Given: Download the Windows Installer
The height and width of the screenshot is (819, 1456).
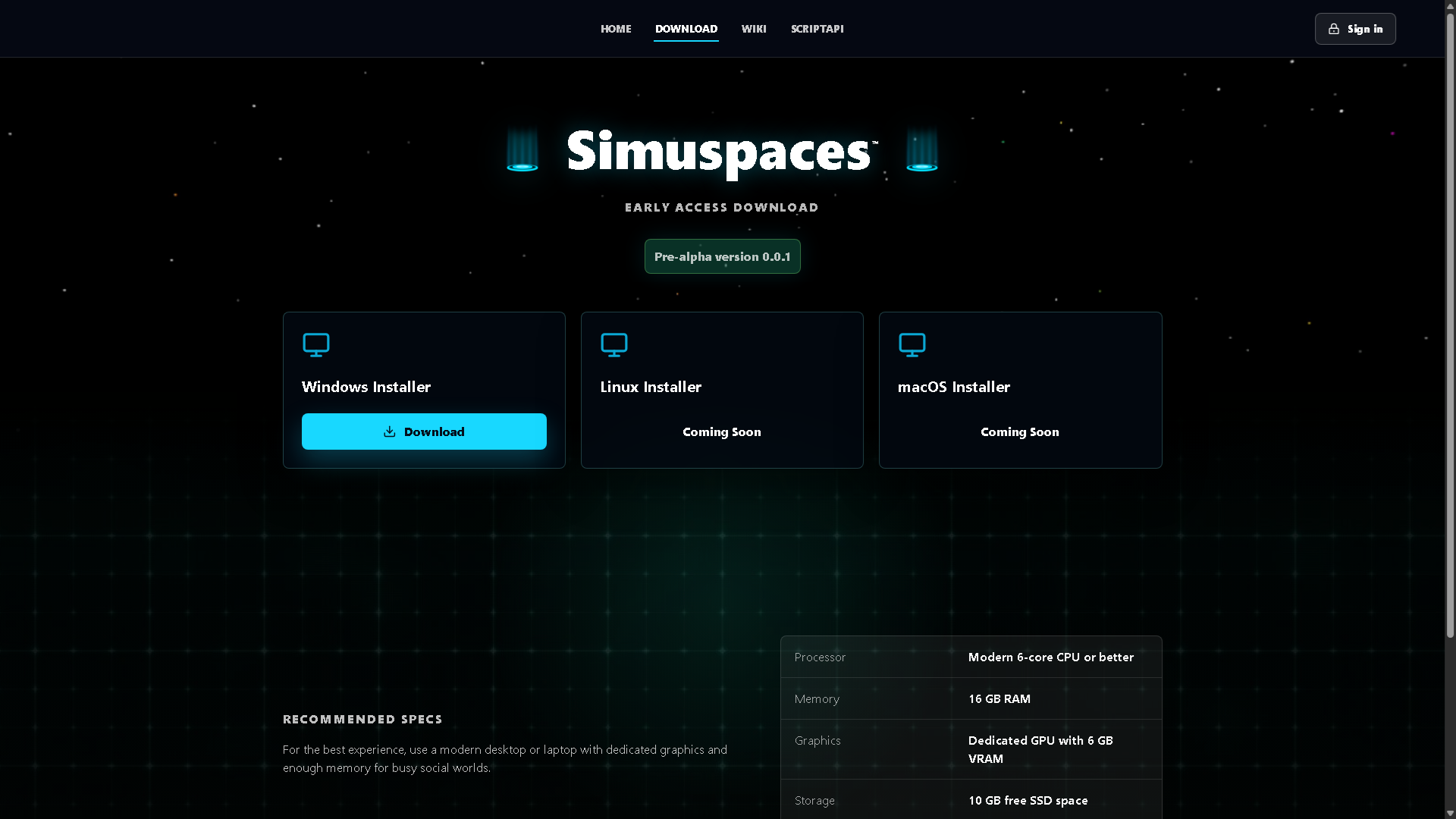Looking at the screenshot, I should pos(424,431).
